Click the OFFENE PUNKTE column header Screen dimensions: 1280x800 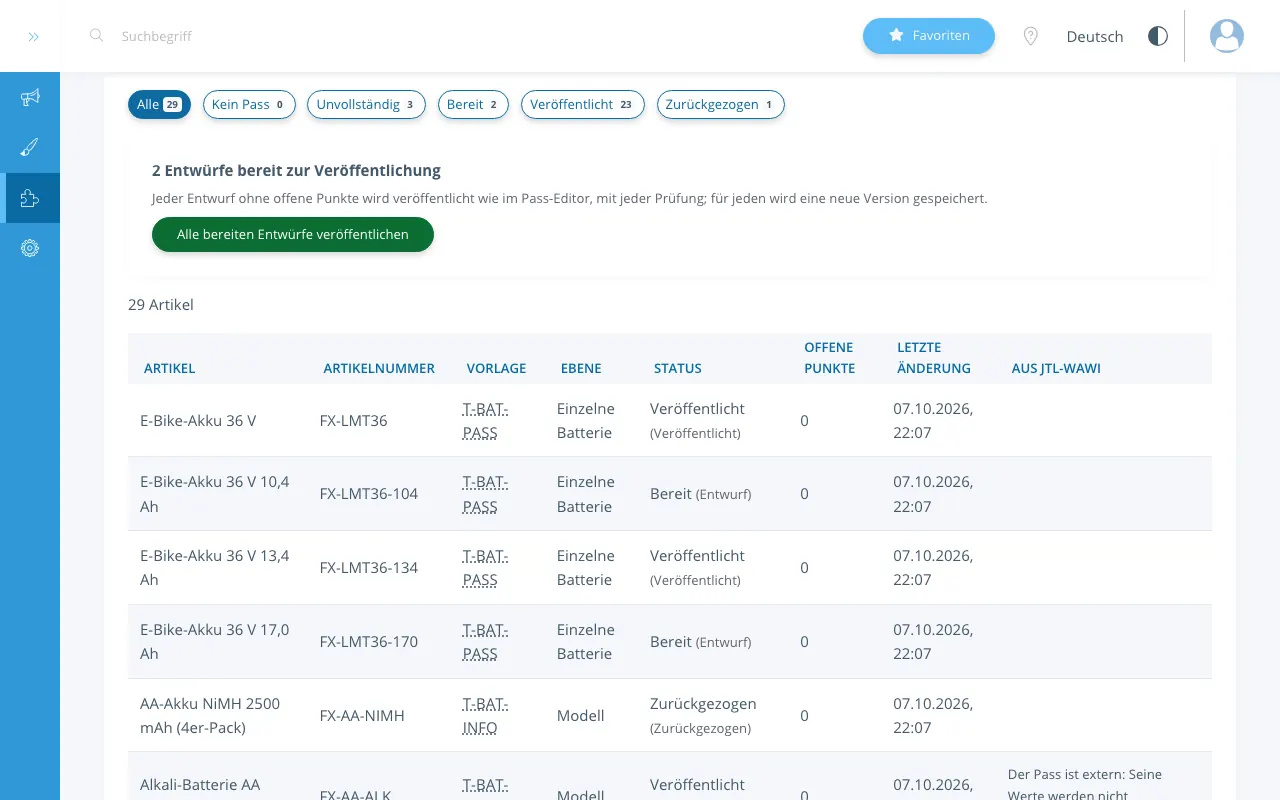(x=830, y=358)
